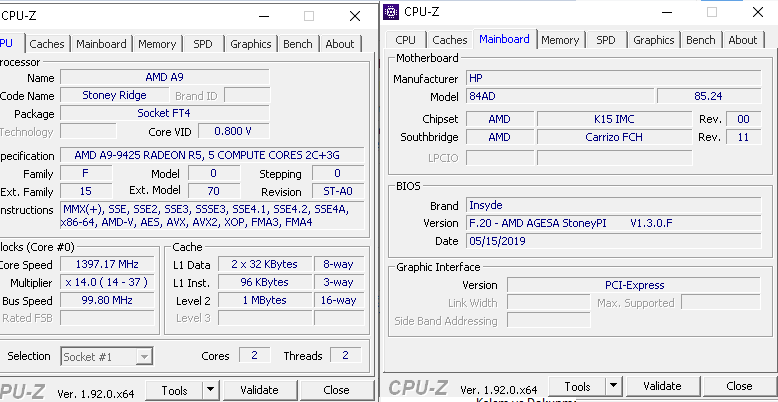Minimize the left CPU-Z window
The image size is (778, 402).
coord(263,16)
